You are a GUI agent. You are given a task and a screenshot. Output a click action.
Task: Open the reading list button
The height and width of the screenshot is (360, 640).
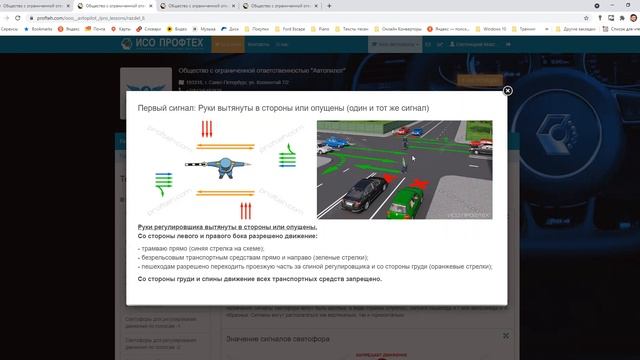pos(621,29)
